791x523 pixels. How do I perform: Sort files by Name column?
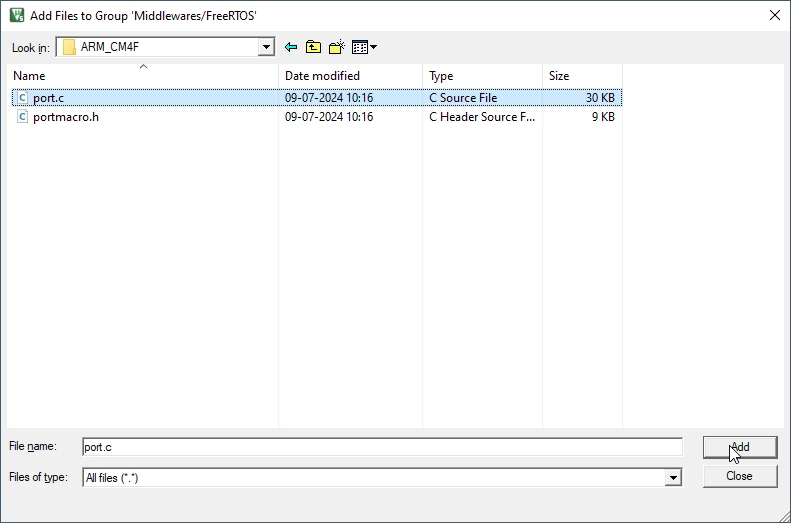click(140, 76)
